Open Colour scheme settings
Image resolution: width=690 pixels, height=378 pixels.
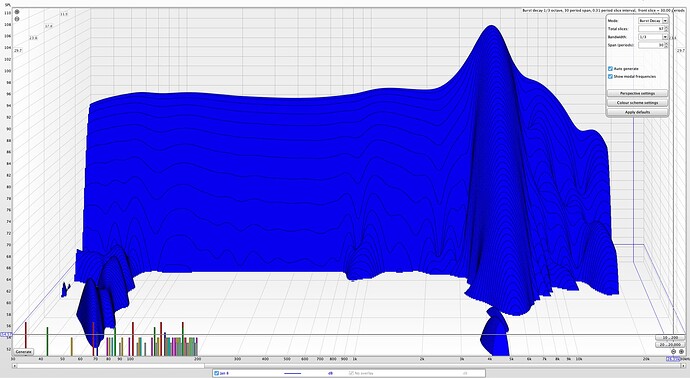[x=637, y=103]
